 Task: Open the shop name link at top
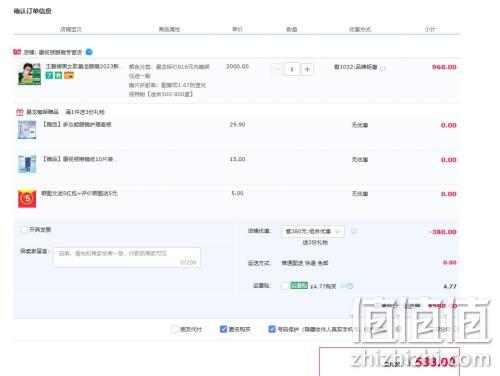tap(60, 52)
